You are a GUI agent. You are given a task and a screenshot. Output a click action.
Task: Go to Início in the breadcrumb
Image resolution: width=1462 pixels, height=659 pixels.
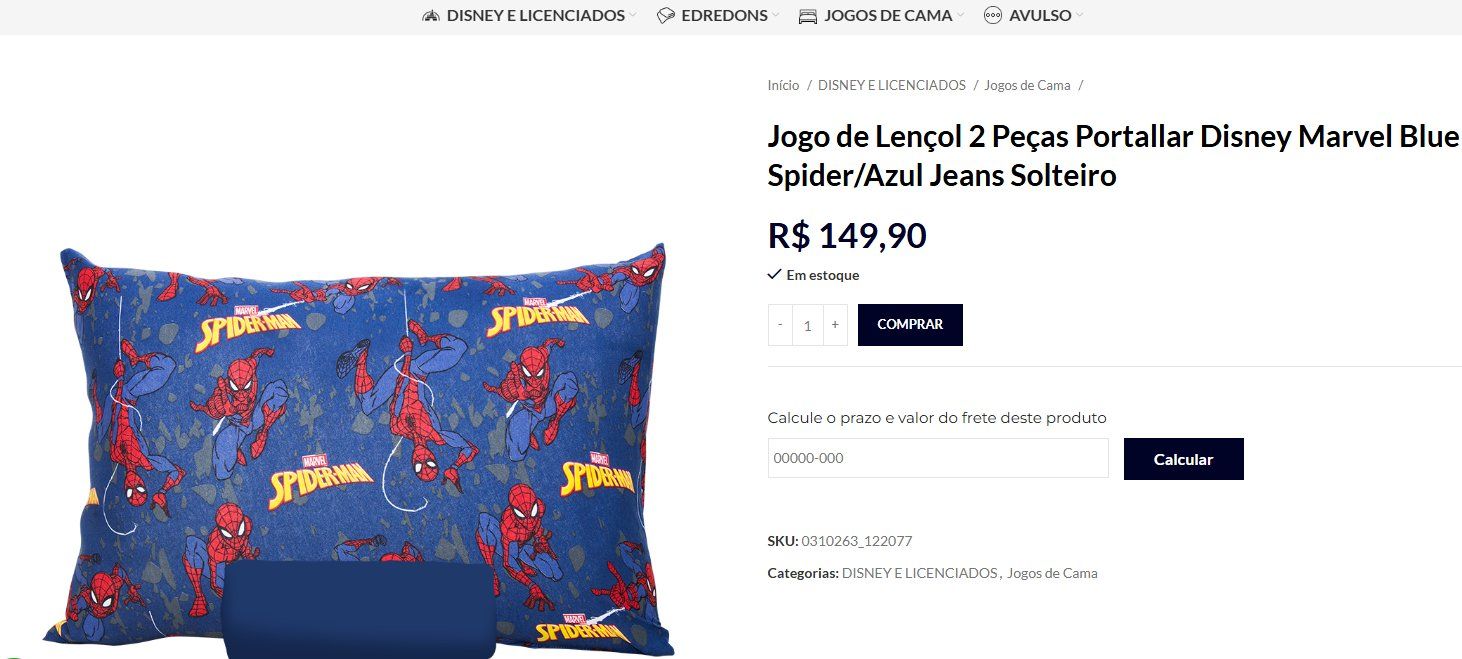(x=783, y=85)
